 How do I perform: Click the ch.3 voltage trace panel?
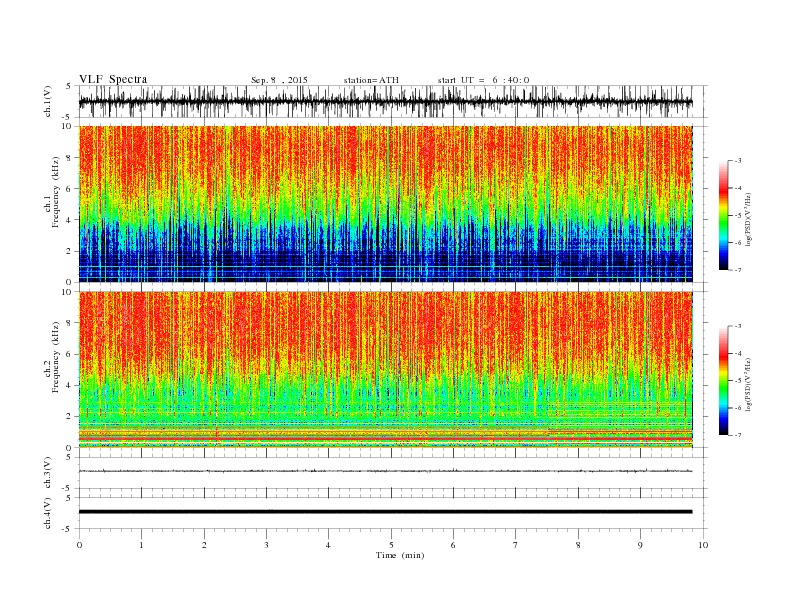pos(392,473)
